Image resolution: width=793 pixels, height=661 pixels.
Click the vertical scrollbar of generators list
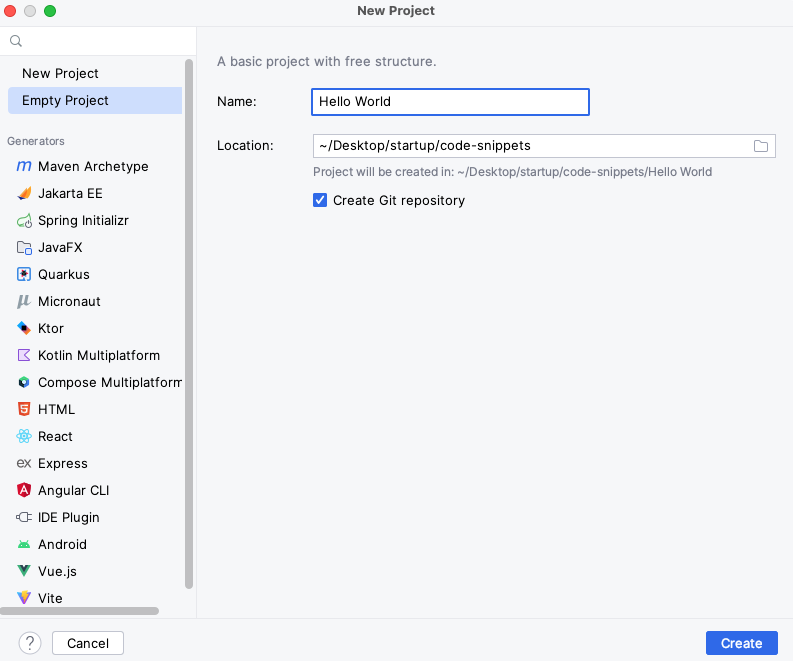189,324
